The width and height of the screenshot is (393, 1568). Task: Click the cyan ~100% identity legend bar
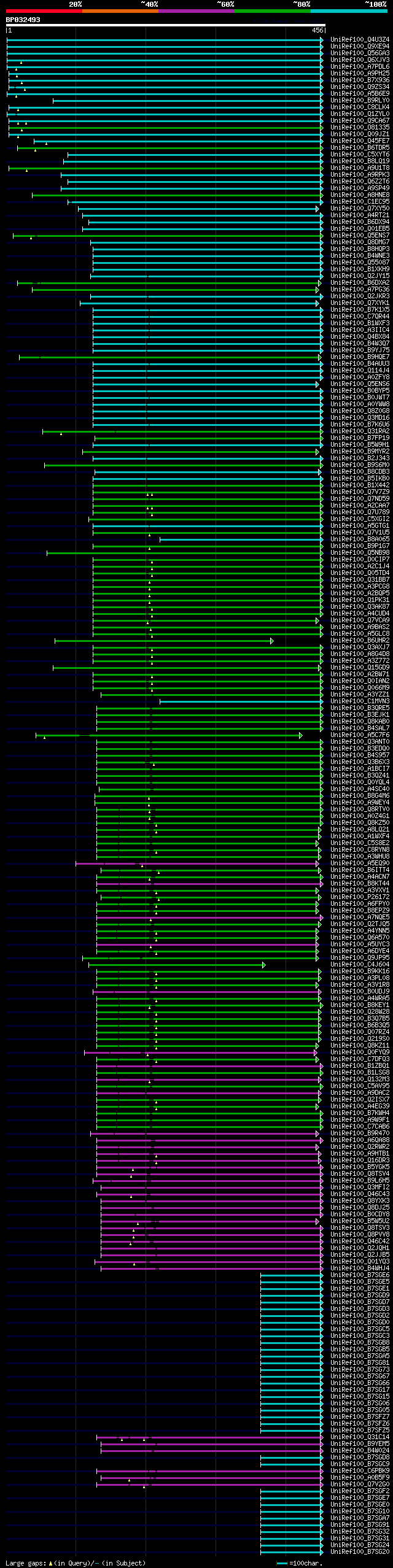pos(349,11)
